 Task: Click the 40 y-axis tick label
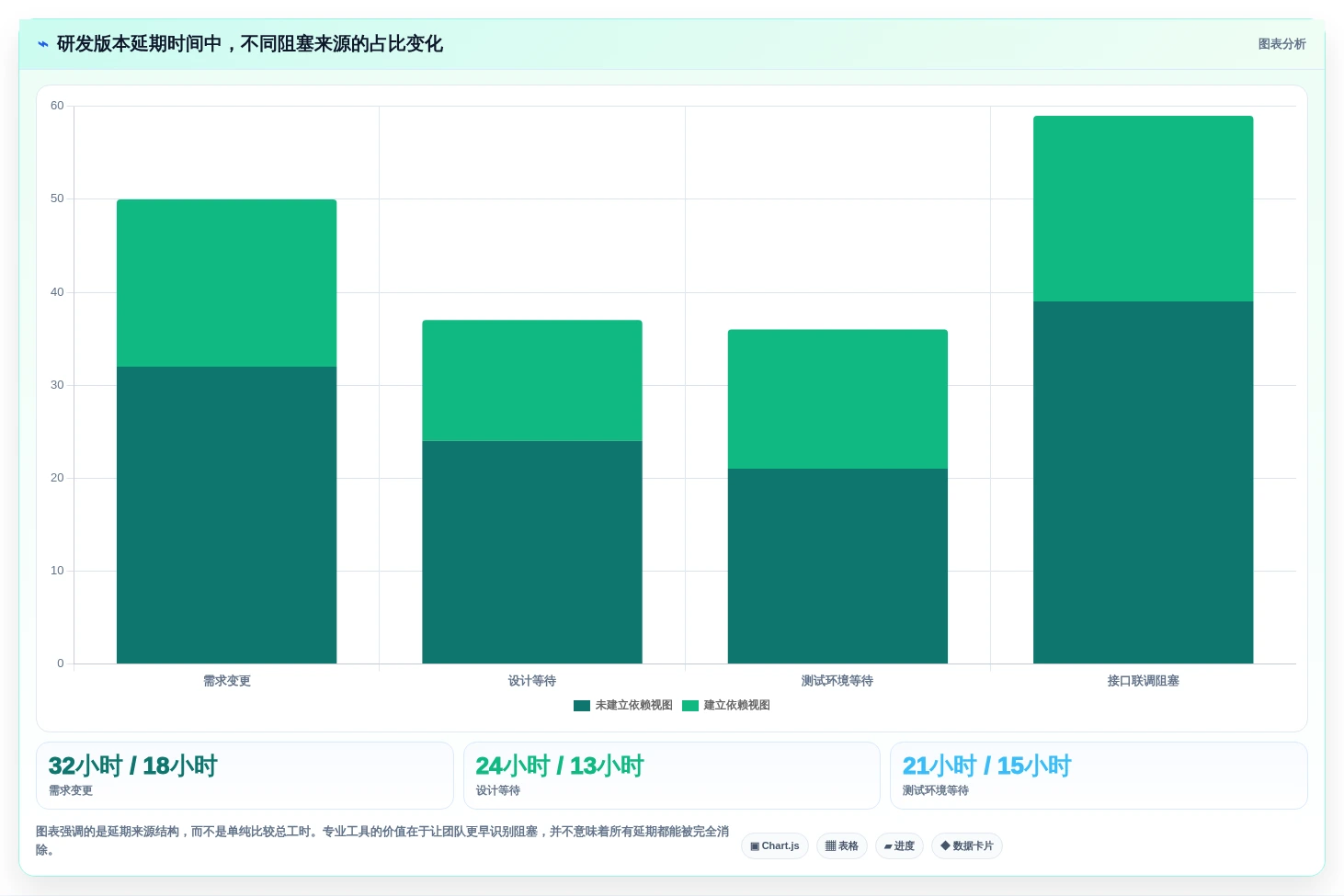(x=57, y=292)
